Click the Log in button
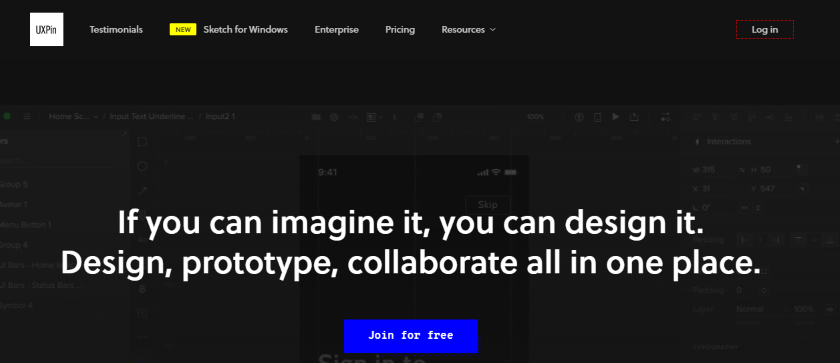This screenshot has height=363, width=840. (x=764, y=29)
